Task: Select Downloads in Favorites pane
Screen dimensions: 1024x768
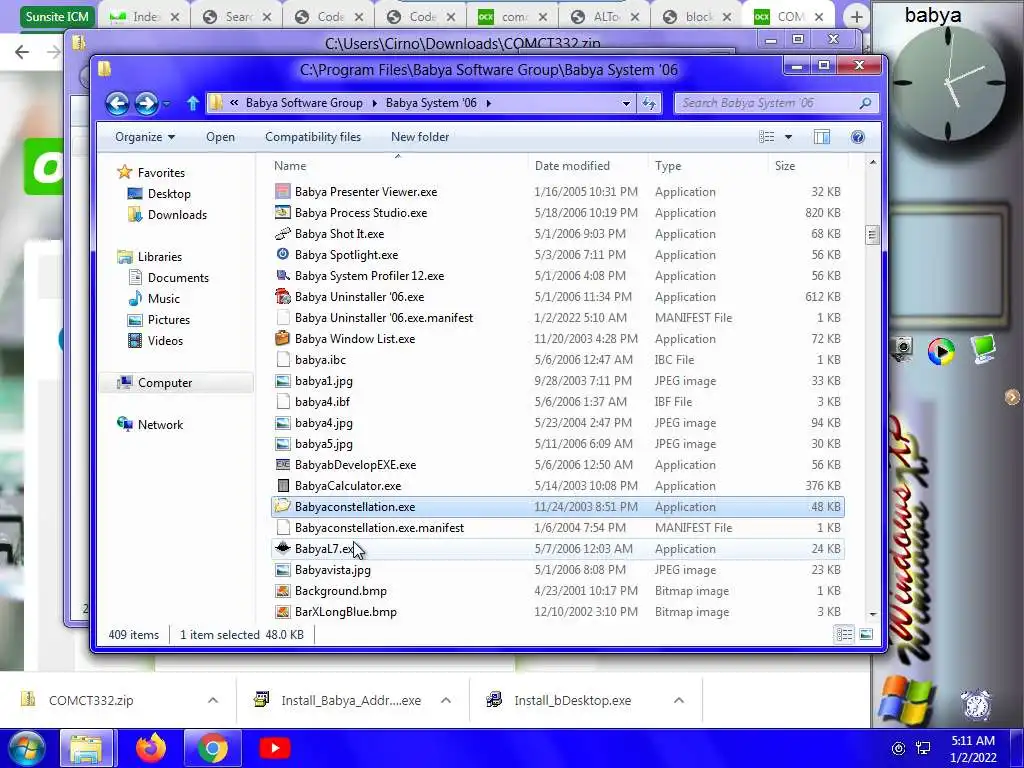Action: 177,214
